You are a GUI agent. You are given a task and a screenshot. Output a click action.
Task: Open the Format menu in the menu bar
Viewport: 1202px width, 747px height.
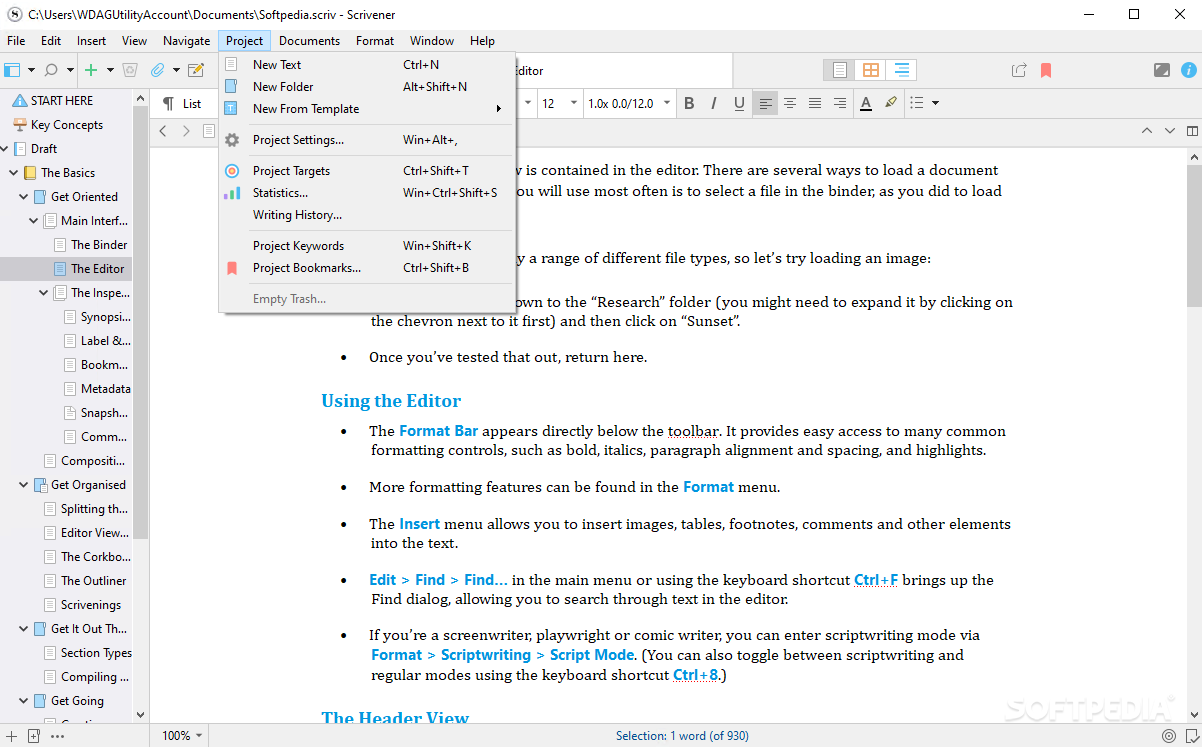tap(375, 41)
